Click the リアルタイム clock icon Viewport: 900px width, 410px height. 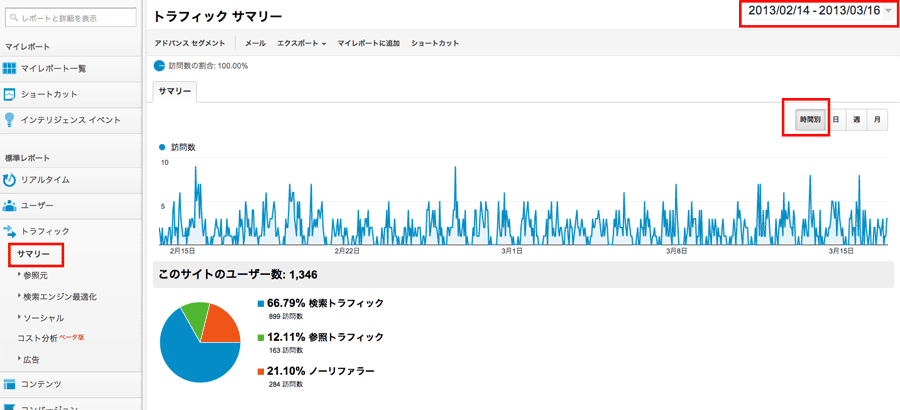[9, 180]
